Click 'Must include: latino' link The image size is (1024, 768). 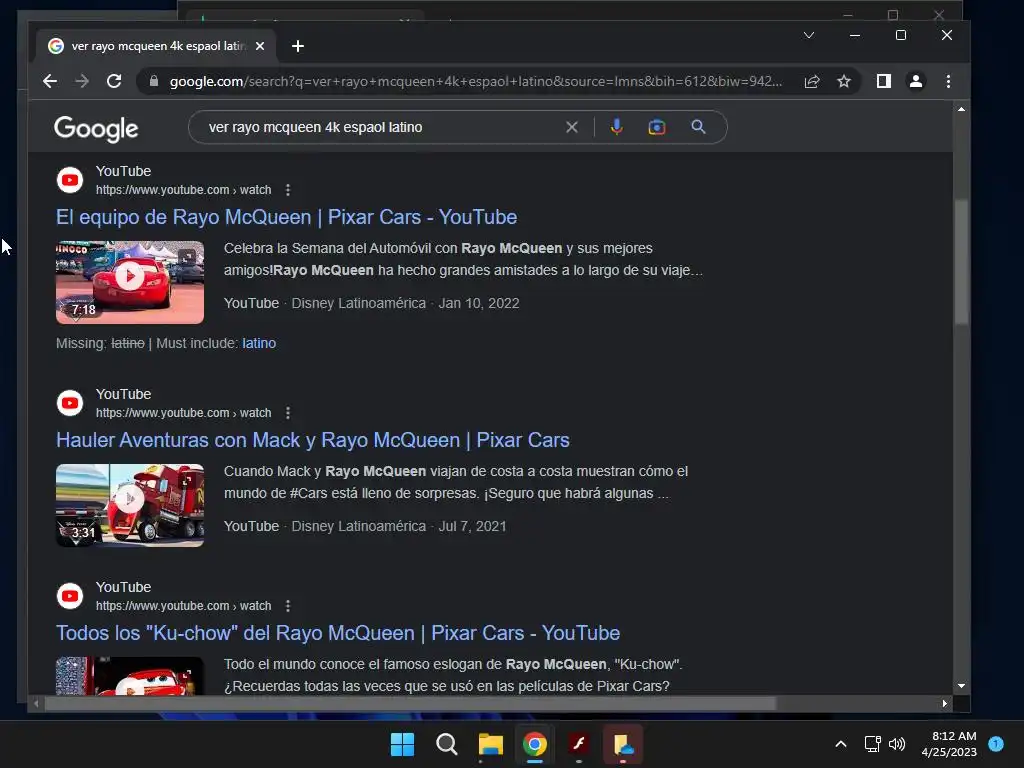tap(259, 344)
